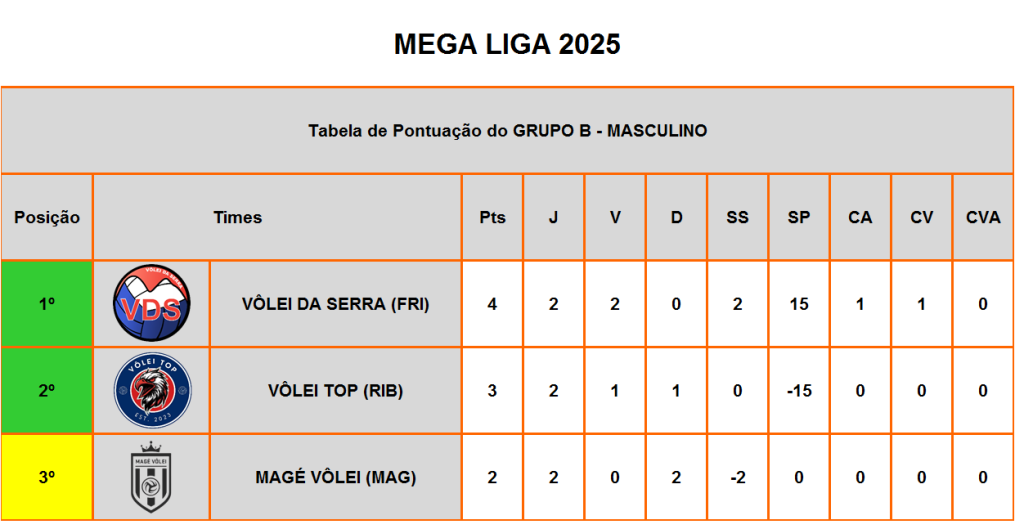Click the yellow 3º position cell
The image size is (1024, 529).
[47, 477]
